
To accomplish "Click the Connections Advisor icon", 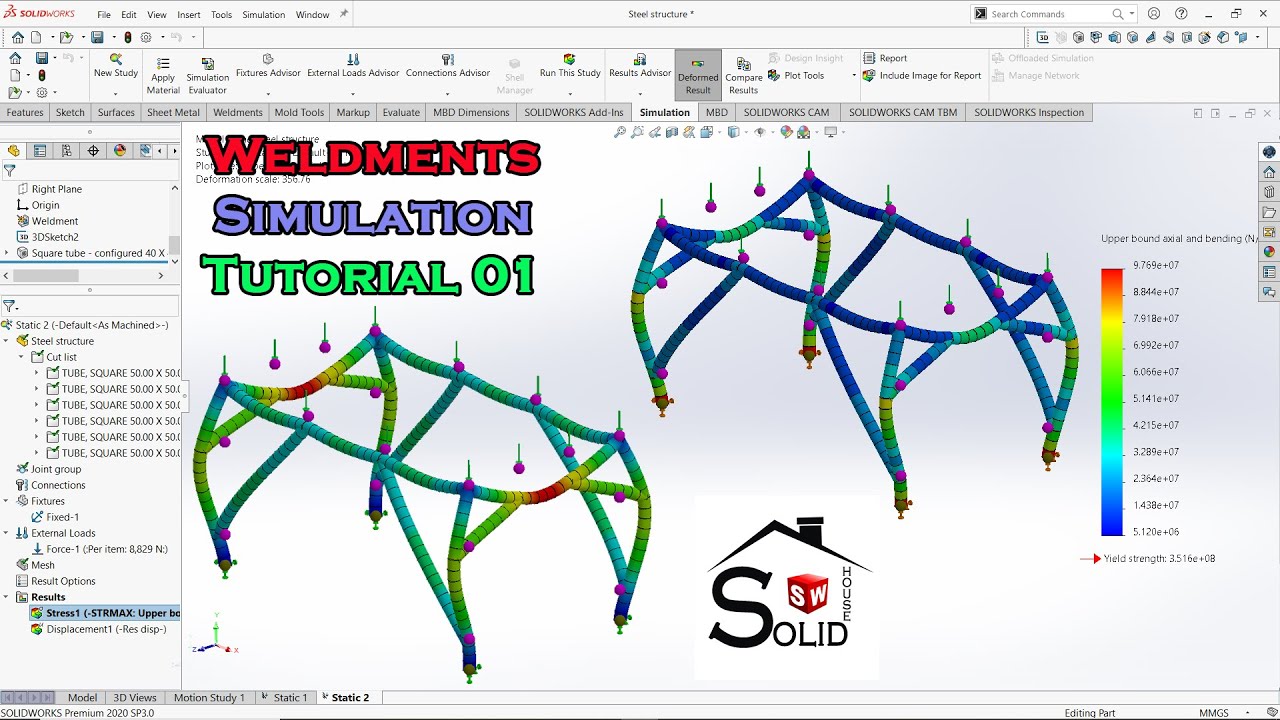I will pyautogui.click(x=448, y=59).
